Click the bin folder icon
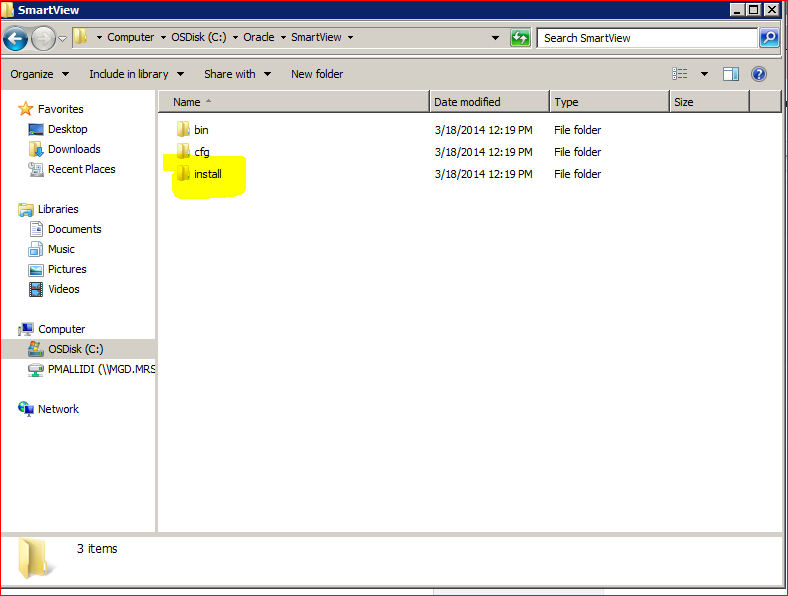 coord(183,129)
